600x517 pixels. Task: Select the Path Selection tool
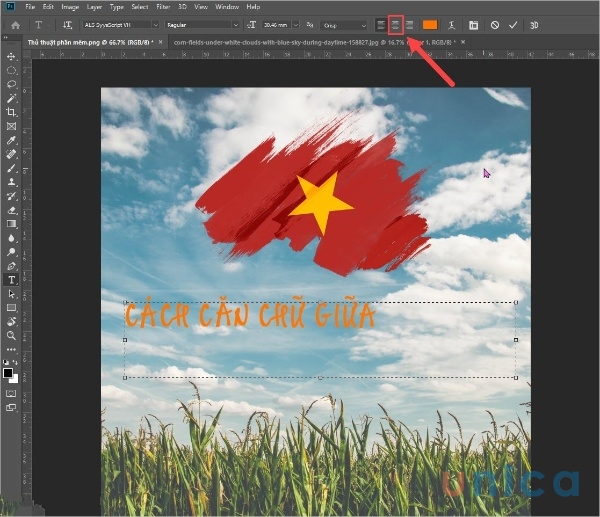coord(11,294)
